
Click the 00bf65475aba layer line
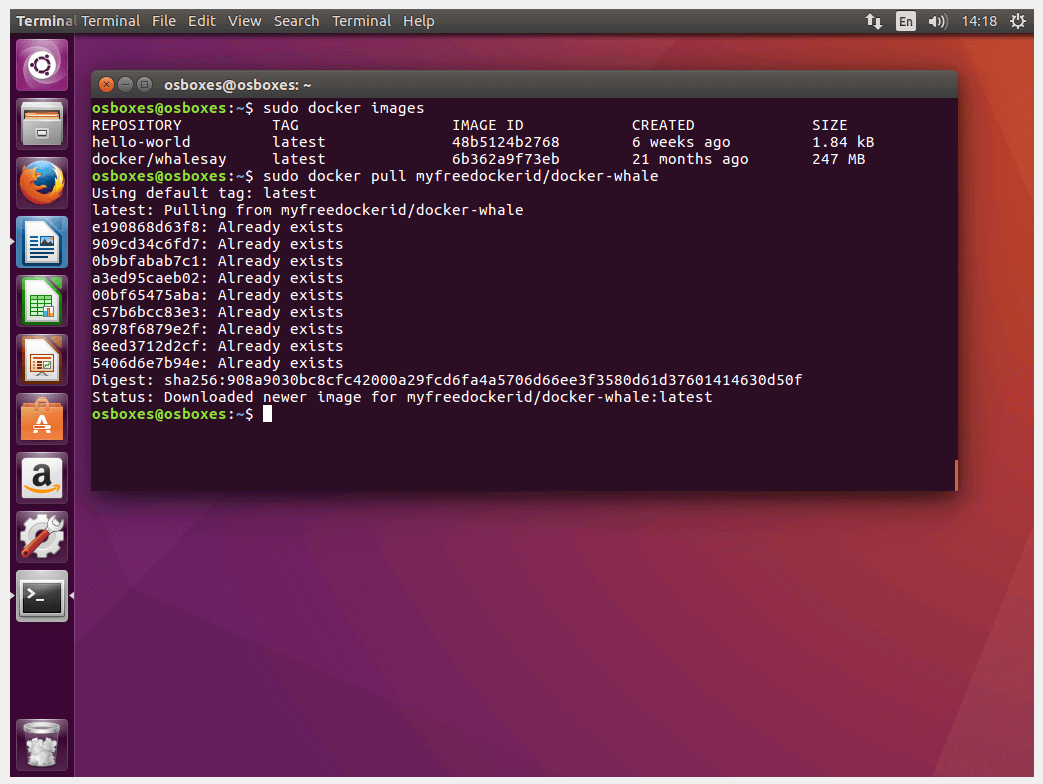pos(218,295)
